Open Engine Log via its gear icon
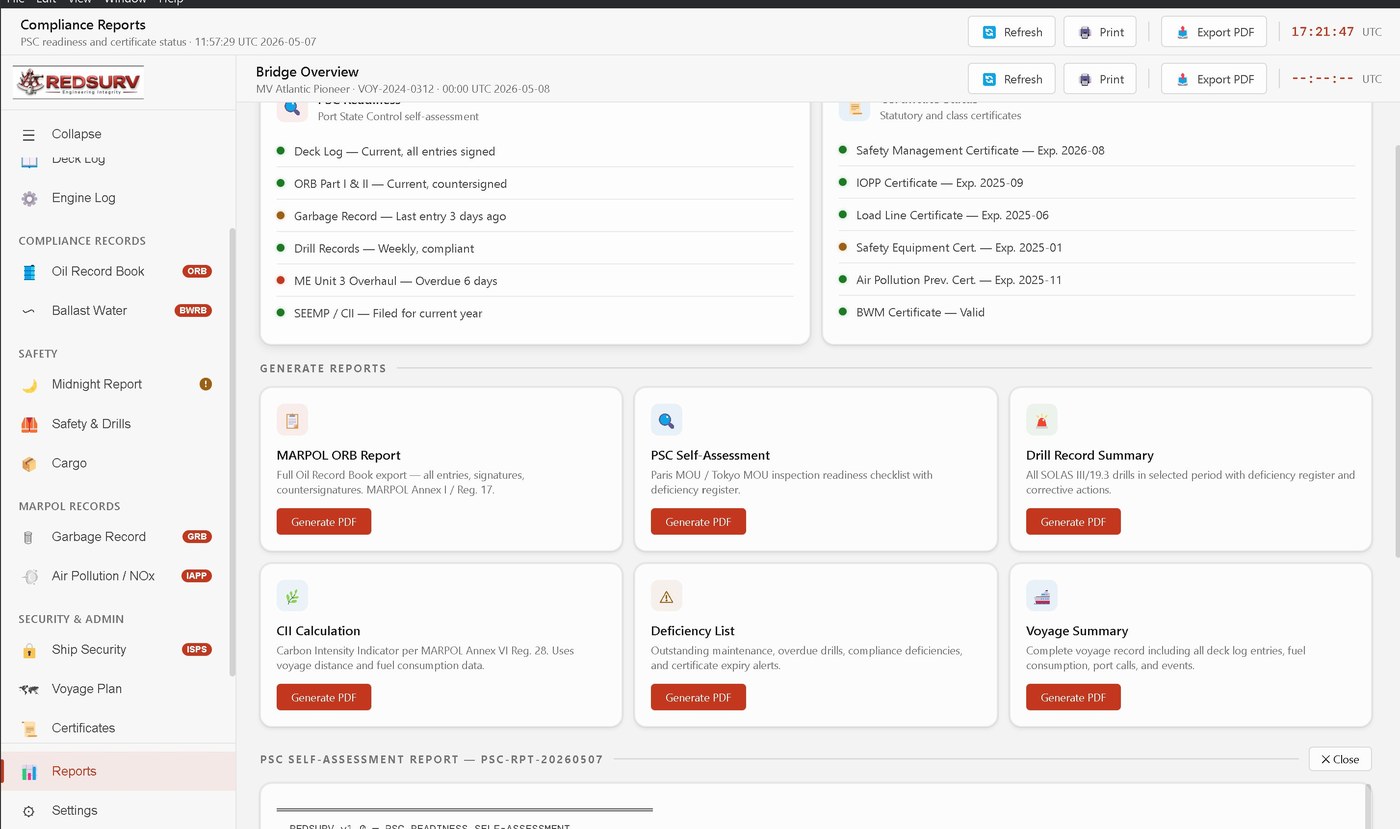Screen dimensions: 1400x829 tap(30, 198)
